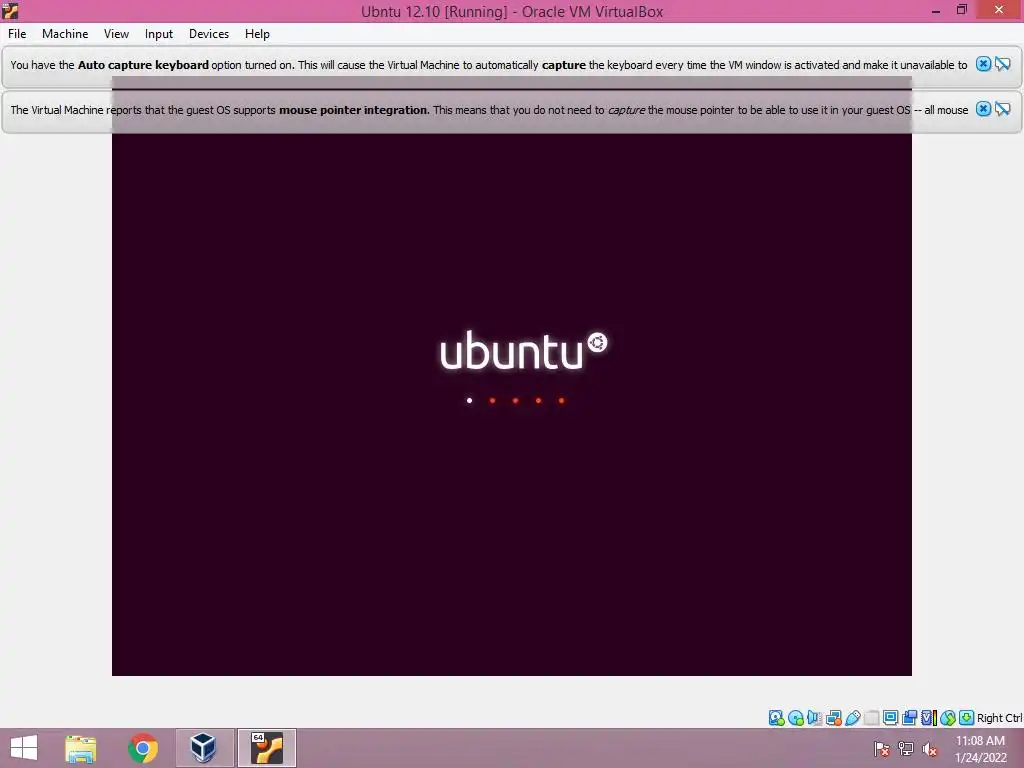Screen dimensions: 1024x768
Task: Suppress future Auto capture keyboard messages
Action: (x=1003, y=64)
